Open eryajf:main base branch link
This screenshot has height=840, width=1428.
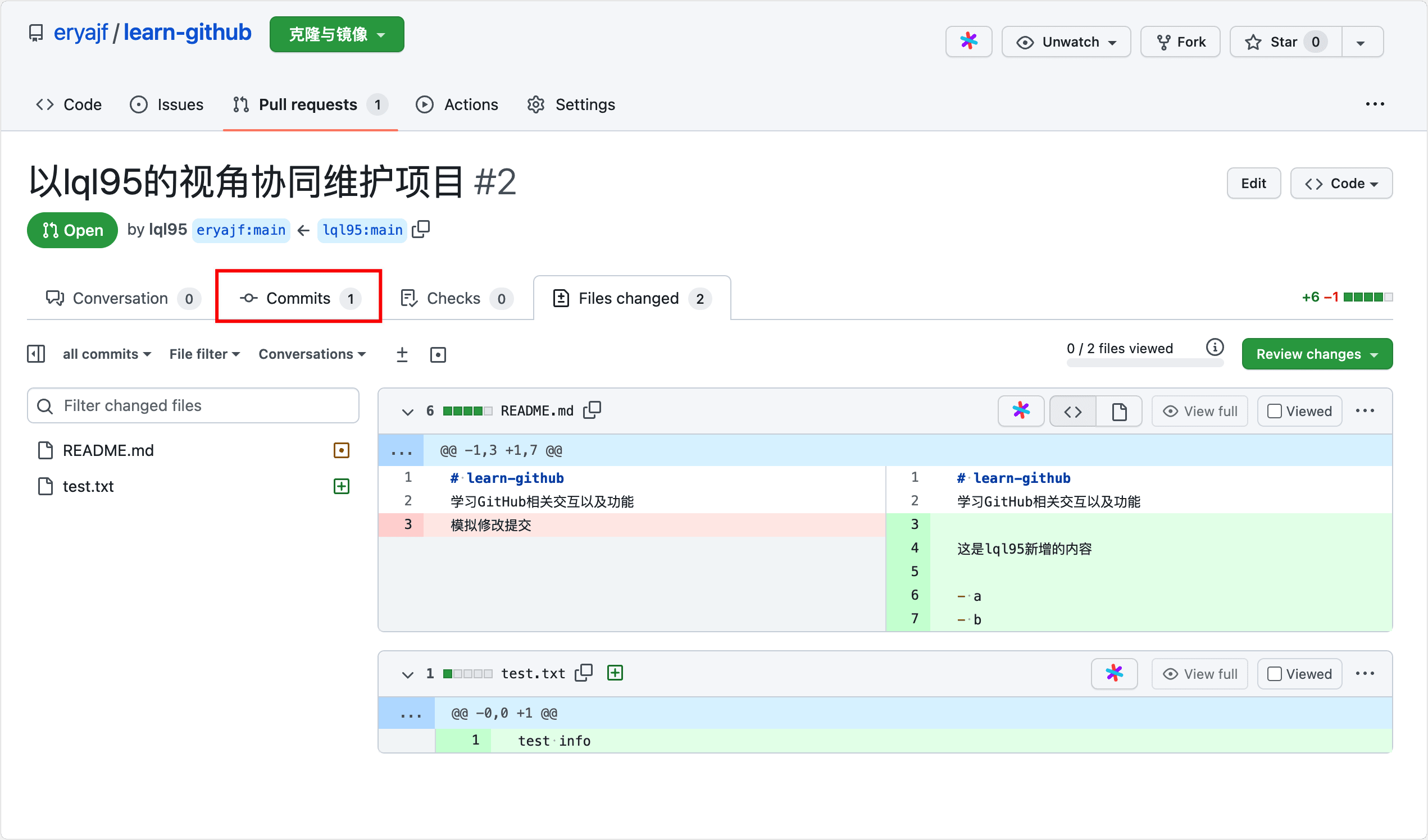tap(241, 230)
